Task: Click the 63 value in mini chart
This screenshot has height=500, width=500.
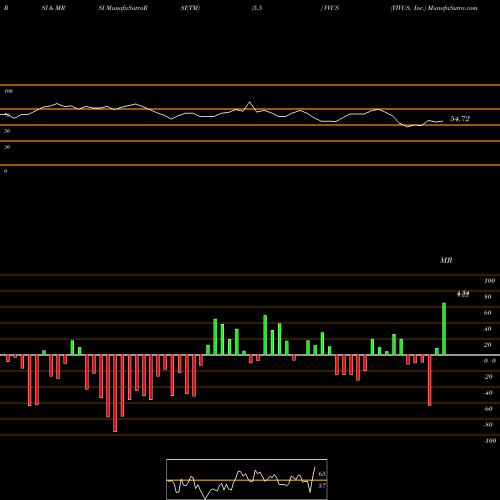Action: pos(322,474)
